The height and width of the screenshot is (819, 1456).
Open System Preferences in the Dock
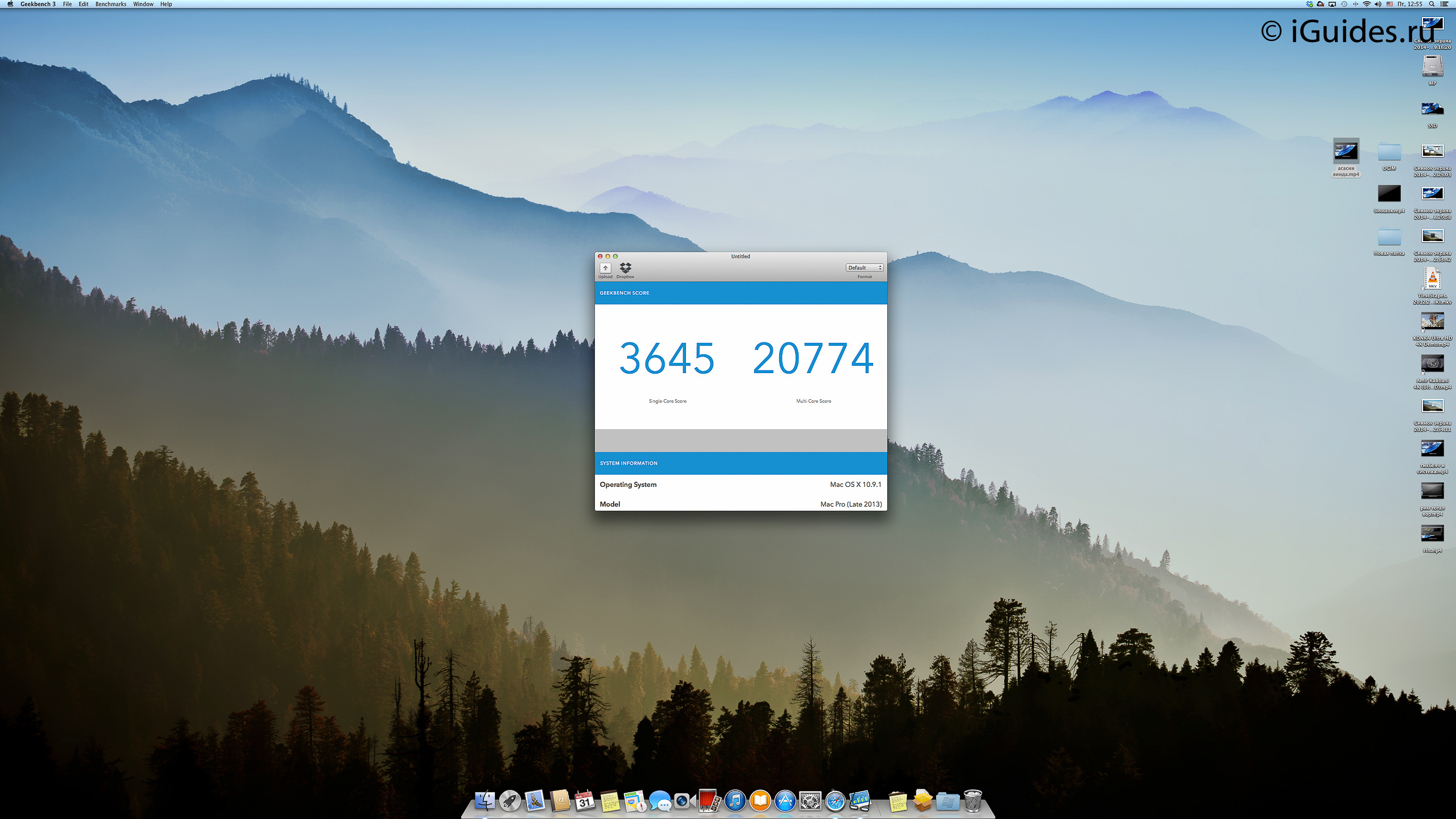(x=810, y=801)
